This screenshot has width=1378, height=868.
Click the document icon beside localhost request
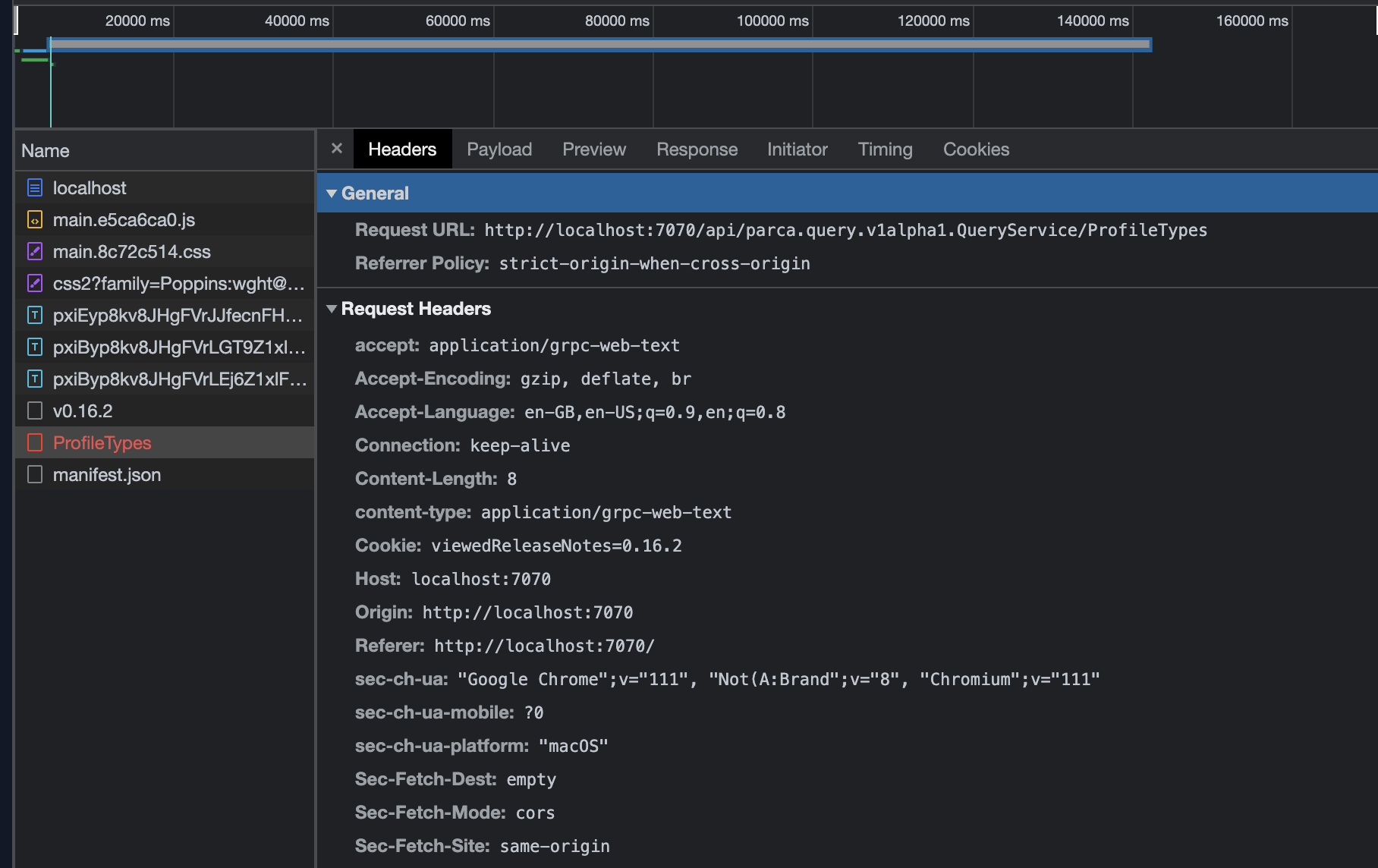(34, 187)
